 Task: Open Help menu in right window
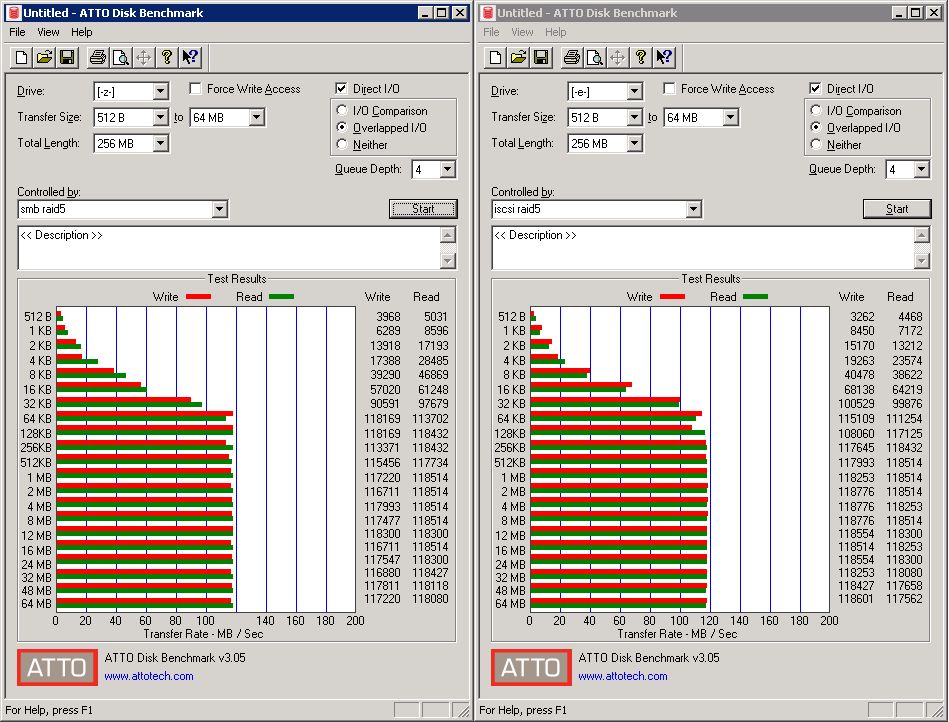pos(556,32)
